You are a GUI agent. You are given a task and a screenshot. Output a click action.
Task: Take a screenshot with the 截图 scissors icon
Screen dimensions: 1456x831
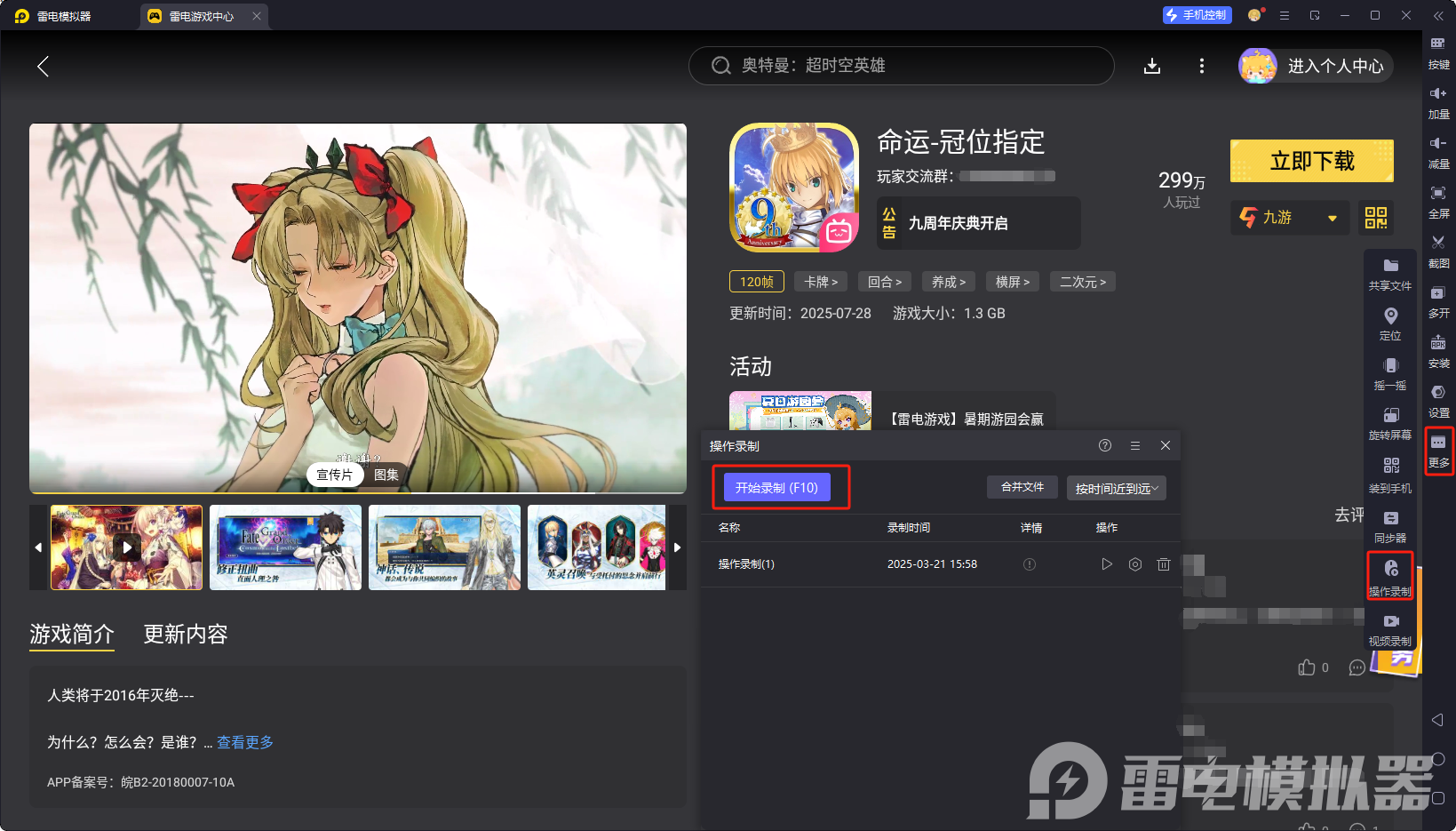[x=1438, y=252]
